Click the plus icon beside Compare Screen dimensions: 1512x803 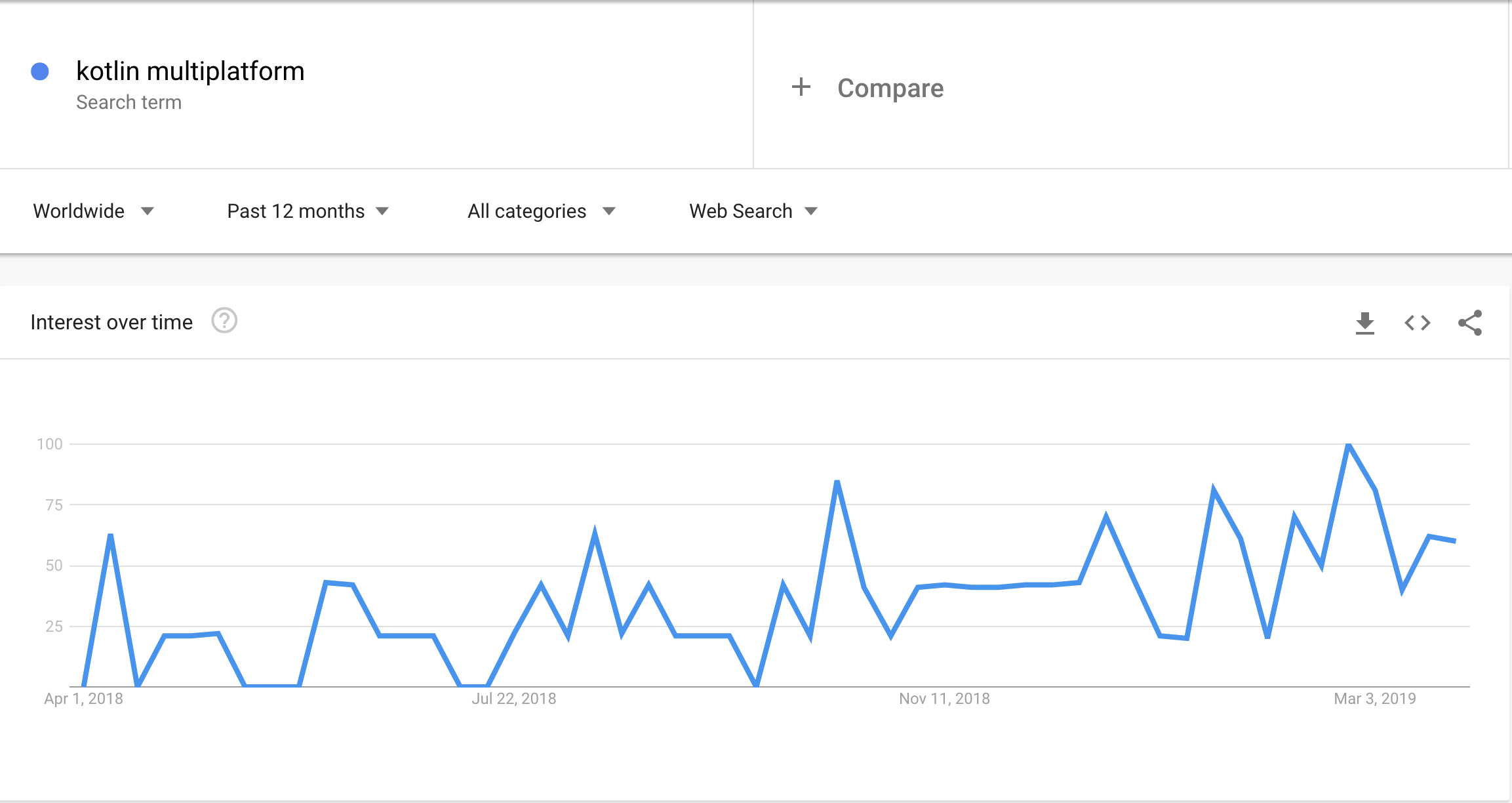point(801,87)
